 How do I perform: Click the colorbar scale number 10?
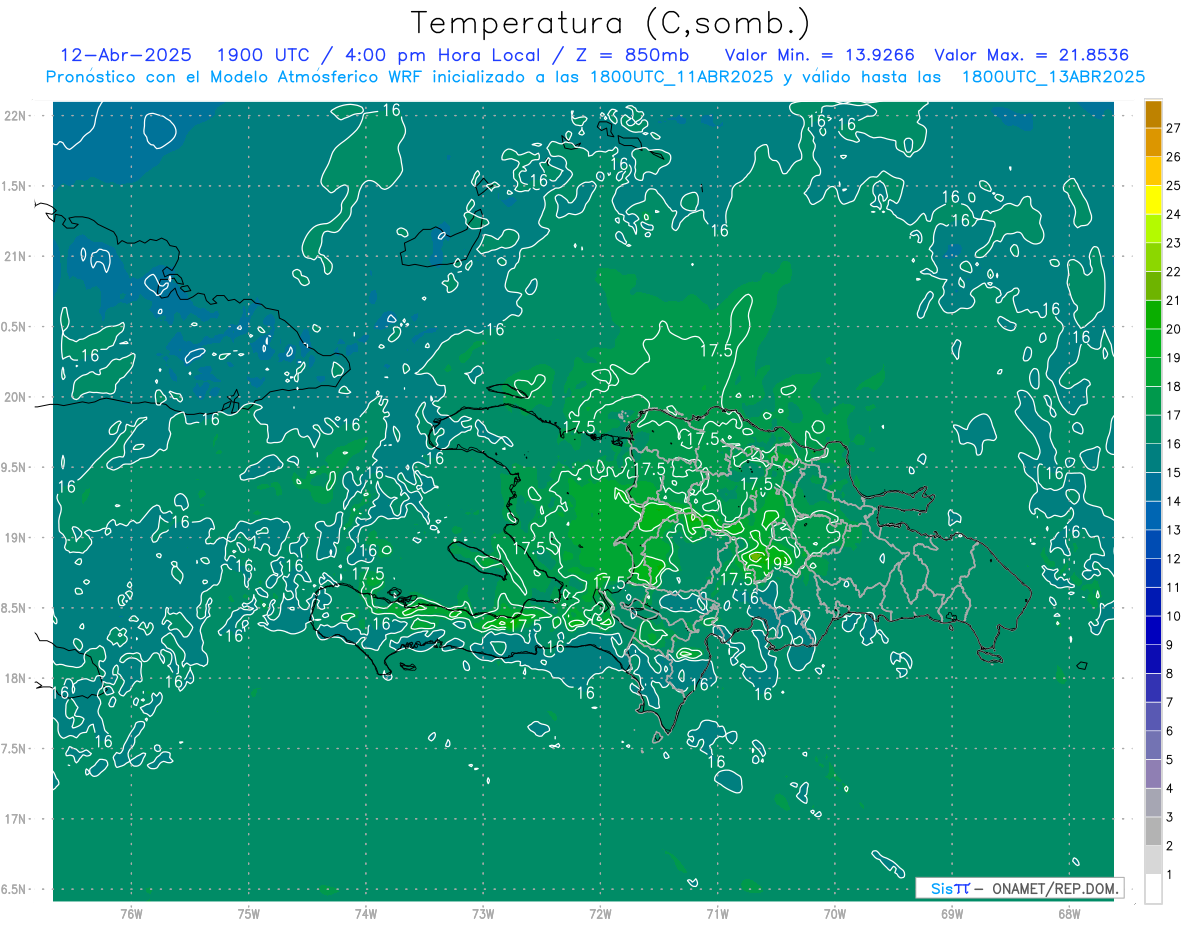1173,616
